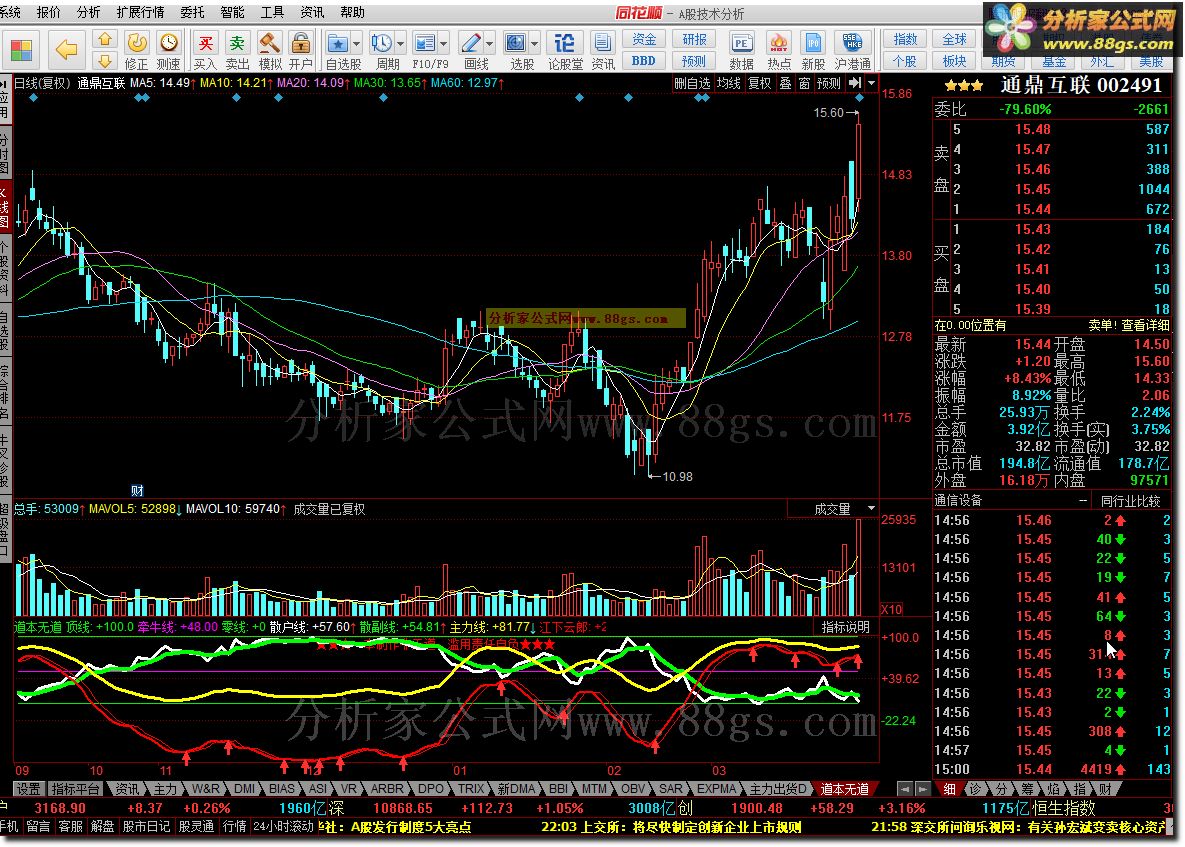Image resolution: width=1185 pixels, height=847 pixels.
Task: Select the 主力出货D indicator tab
Action: click(778, 789)
